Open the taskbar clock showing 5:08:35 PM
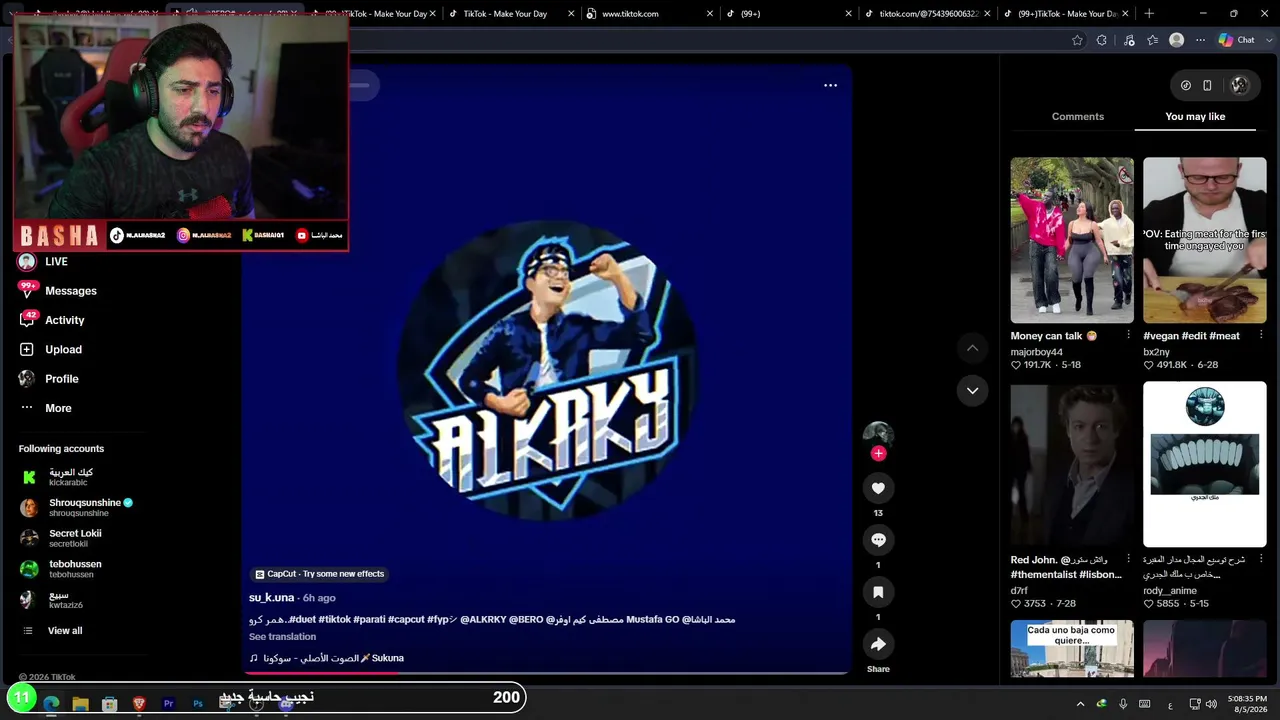Viewport: 1280px width, 720px height. click(1248, 704)
